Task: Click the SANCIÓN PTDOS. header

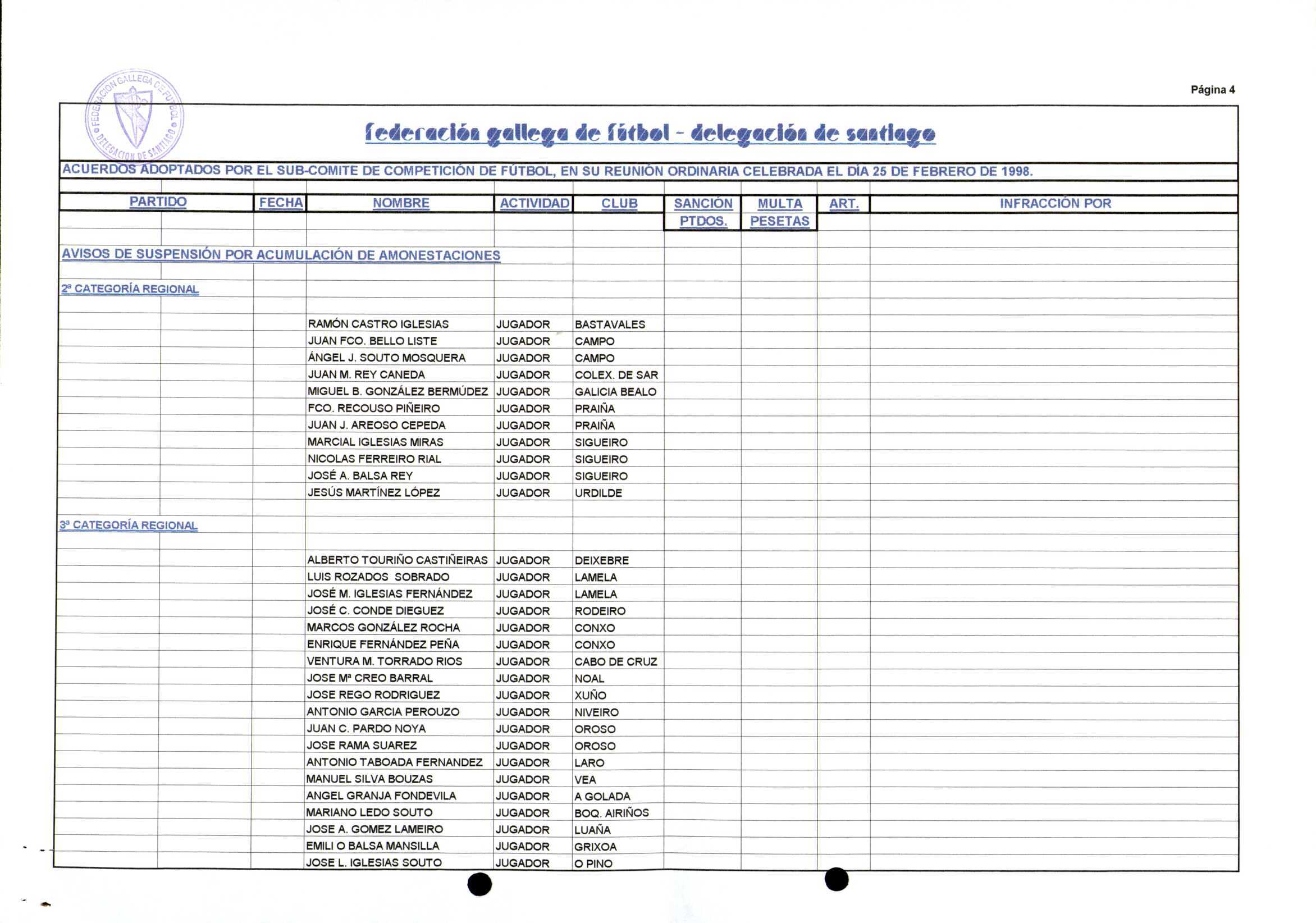Action: pos(703,212)
